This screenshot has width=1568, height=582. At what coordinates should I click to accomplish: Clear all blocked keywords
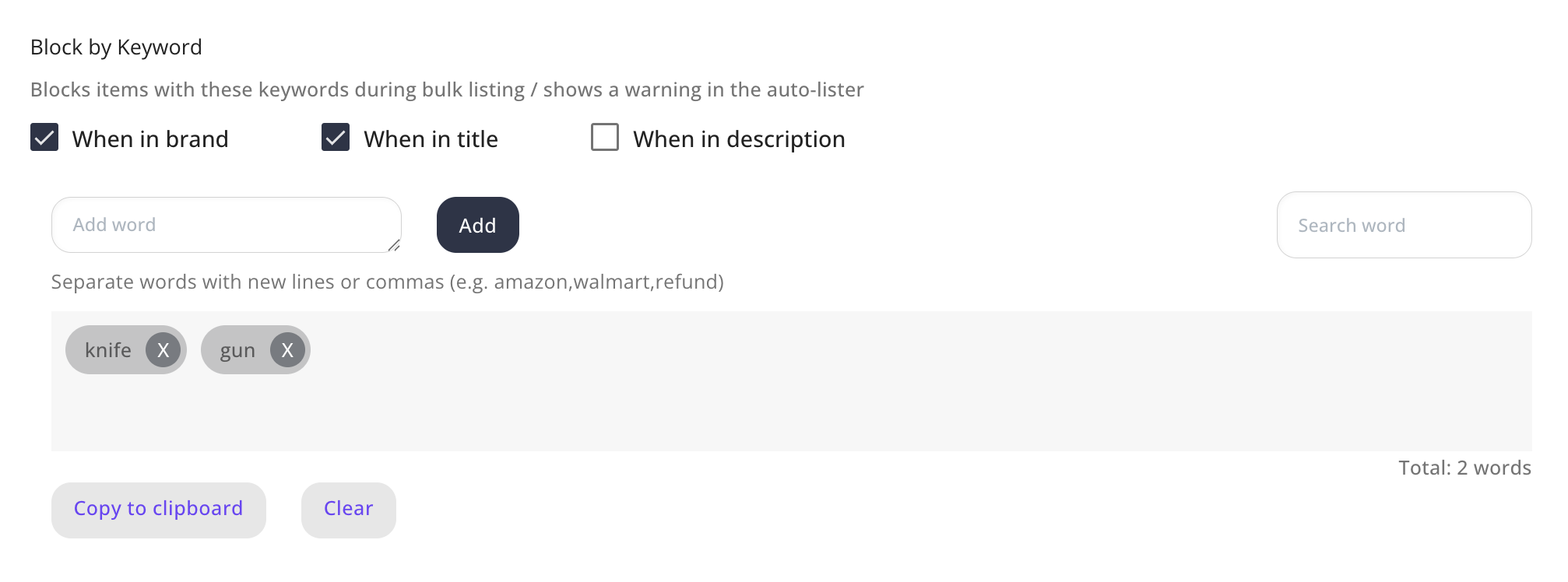pyautogui.click(x=348, y=510)
